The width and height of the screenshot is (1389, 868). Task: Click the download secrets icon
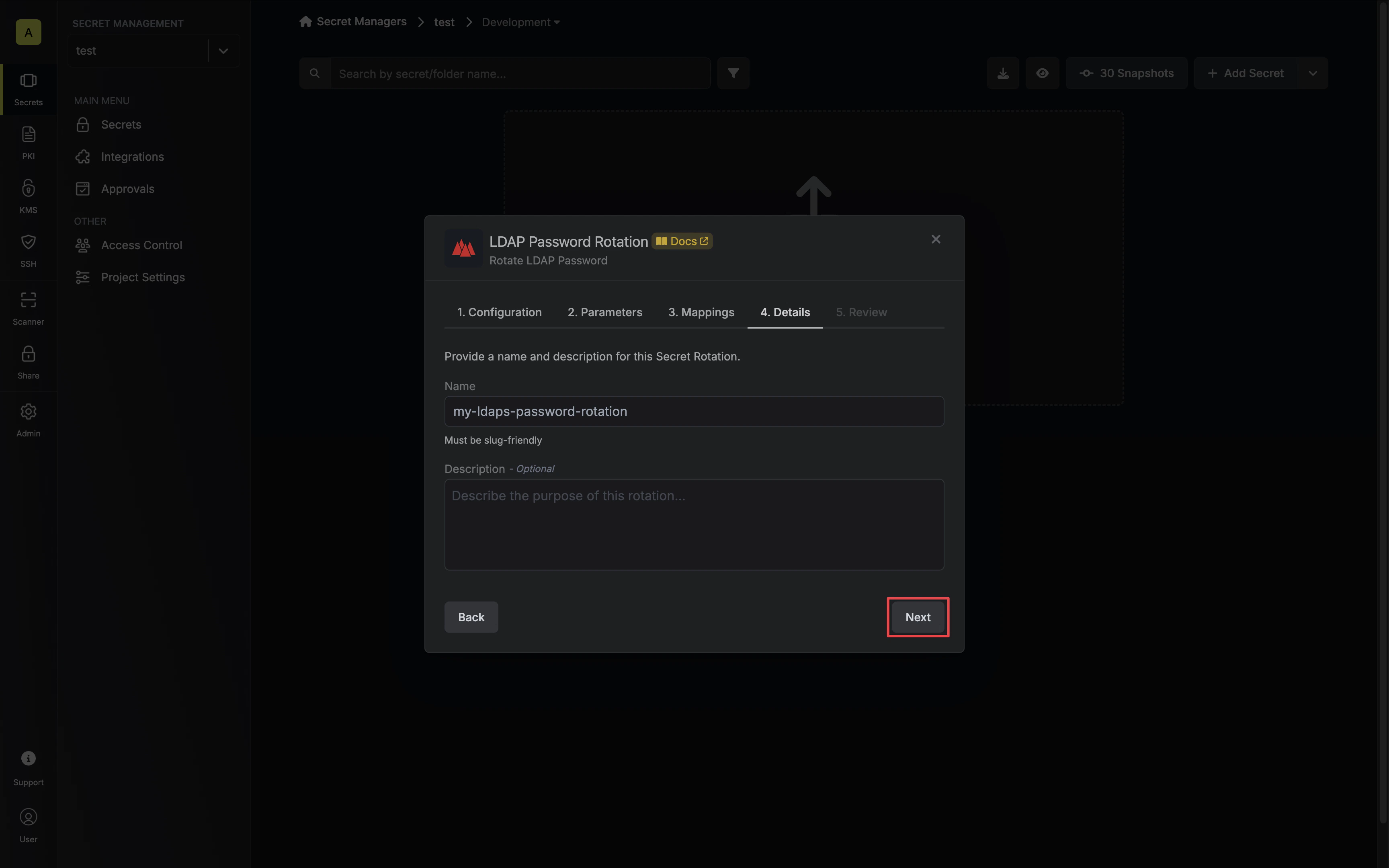pyautogui.click(x=1003, y=73)
